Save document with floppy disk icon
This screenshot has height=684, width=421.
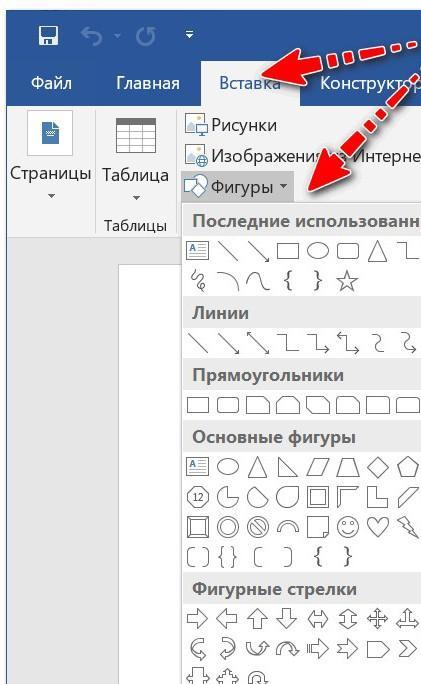(48, 35)
